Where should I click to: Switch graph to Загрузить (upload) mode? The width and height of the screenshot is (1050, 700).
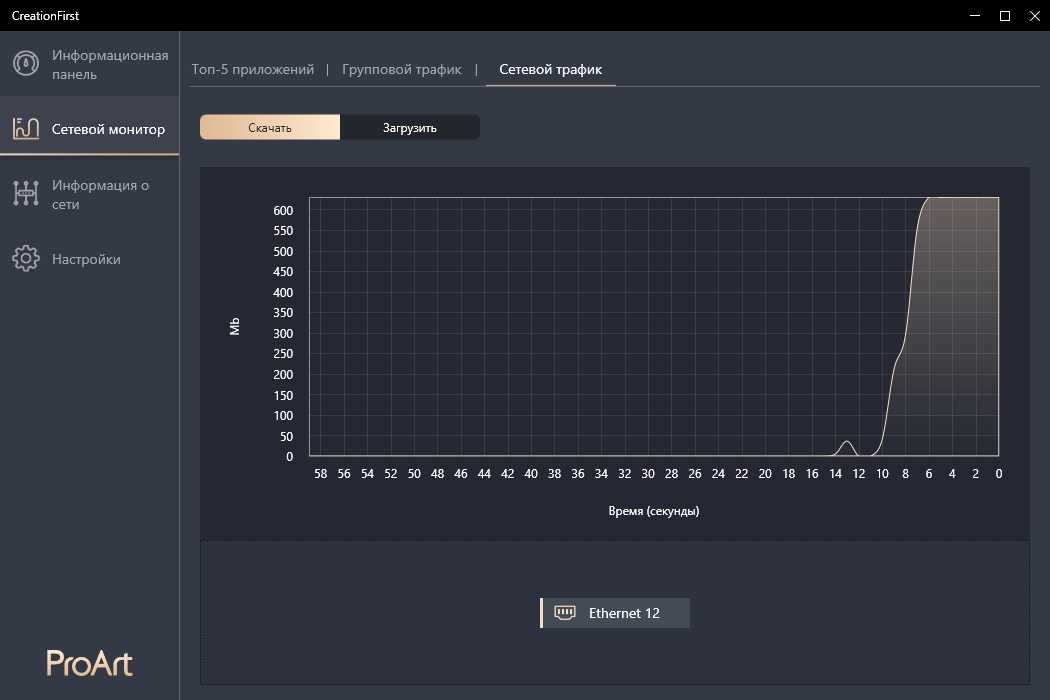click(410, 128)
